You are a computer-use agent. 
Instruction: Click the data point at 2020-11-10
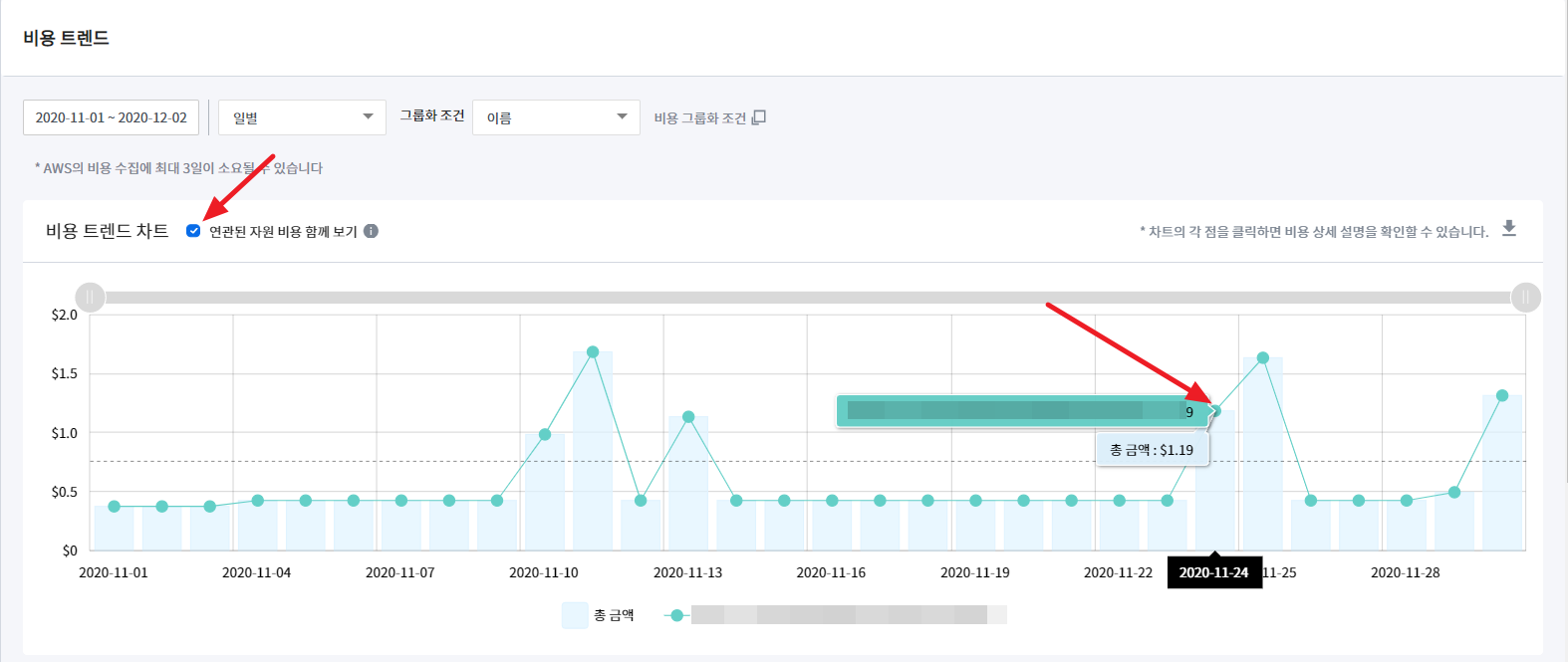[x=545, y=434]
